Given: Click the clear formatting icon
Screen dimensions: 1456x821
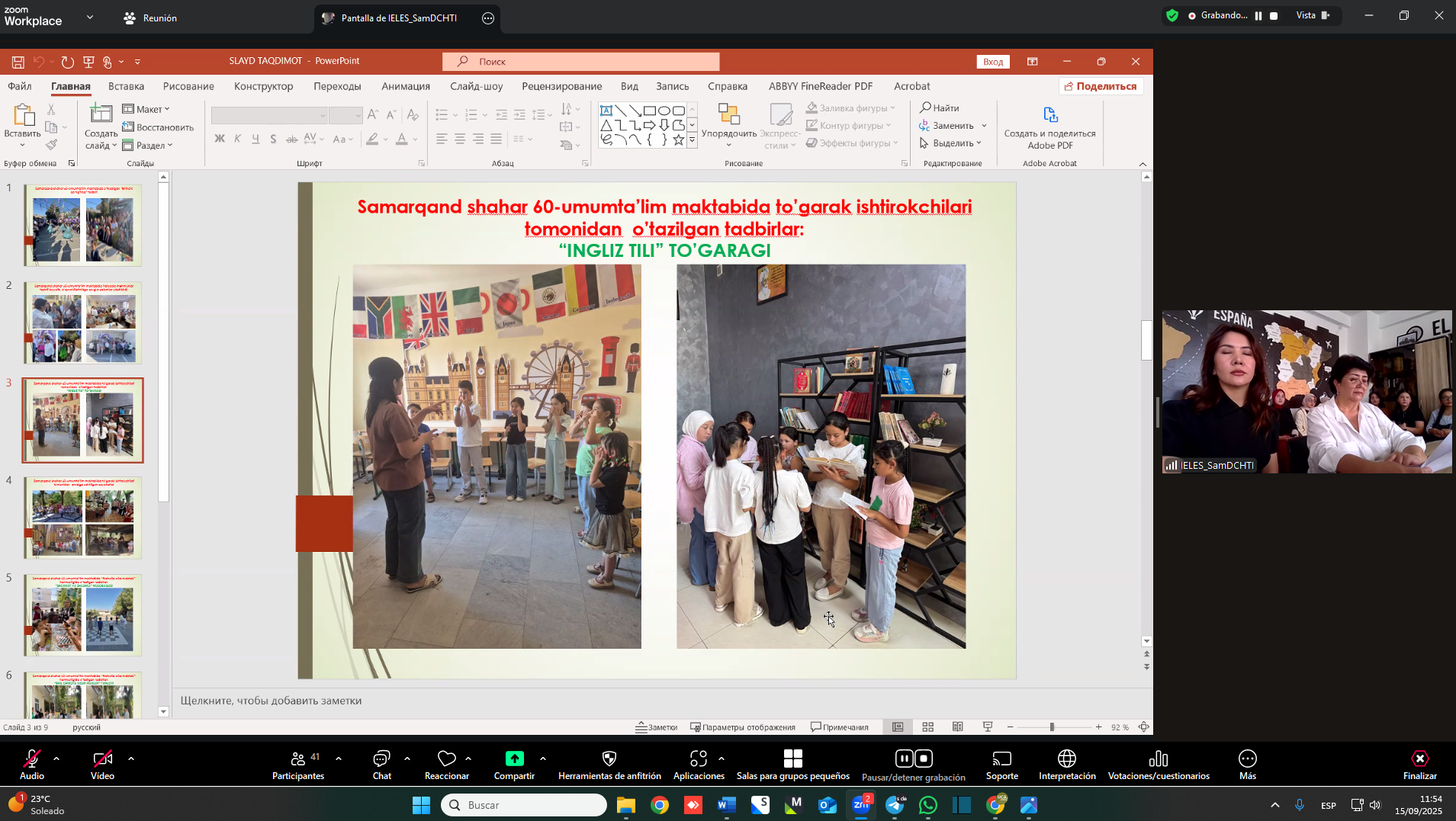Looking at the screenshot, I should (413, 115).
